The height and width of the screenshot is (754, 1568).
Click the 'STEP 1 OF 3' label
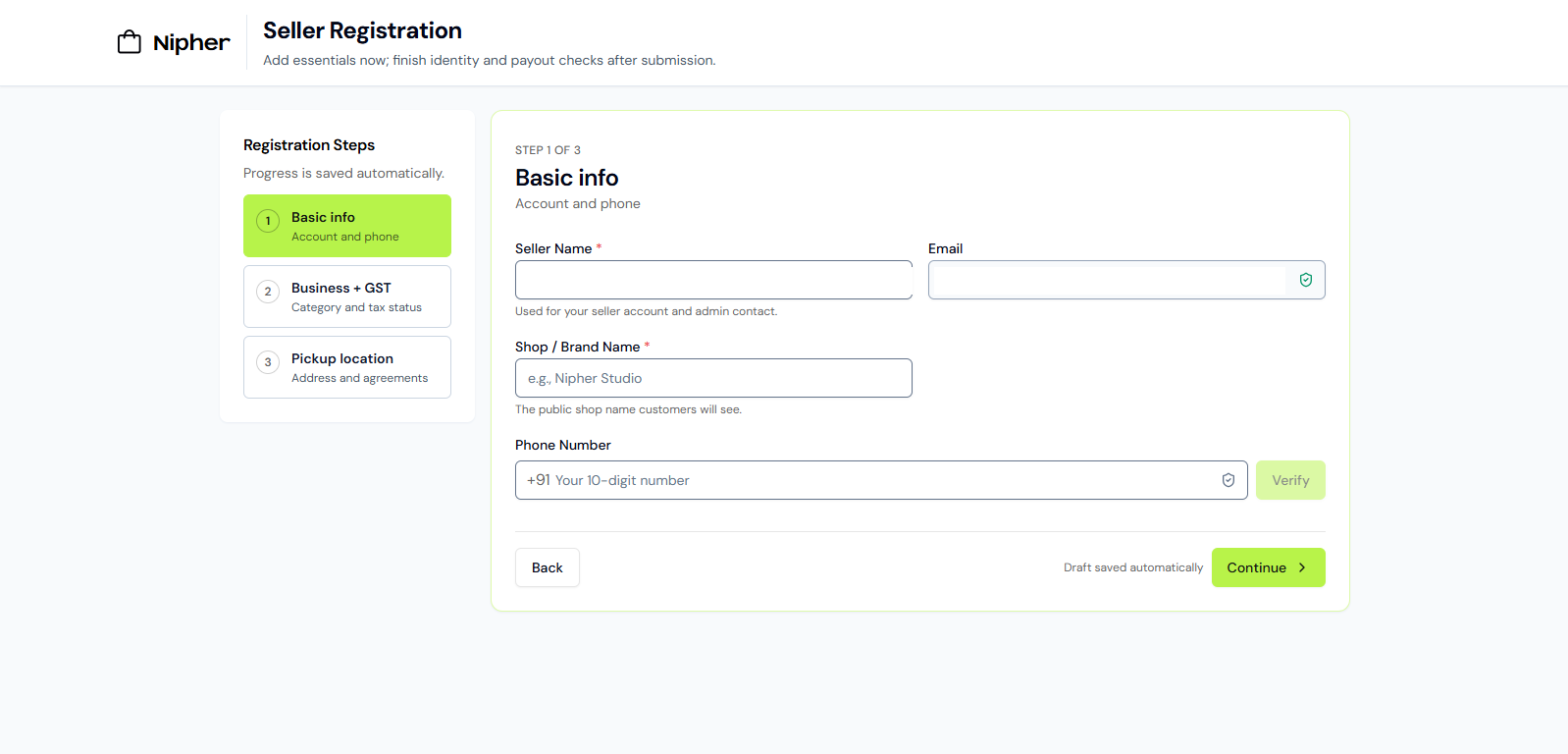coord(548,150)
